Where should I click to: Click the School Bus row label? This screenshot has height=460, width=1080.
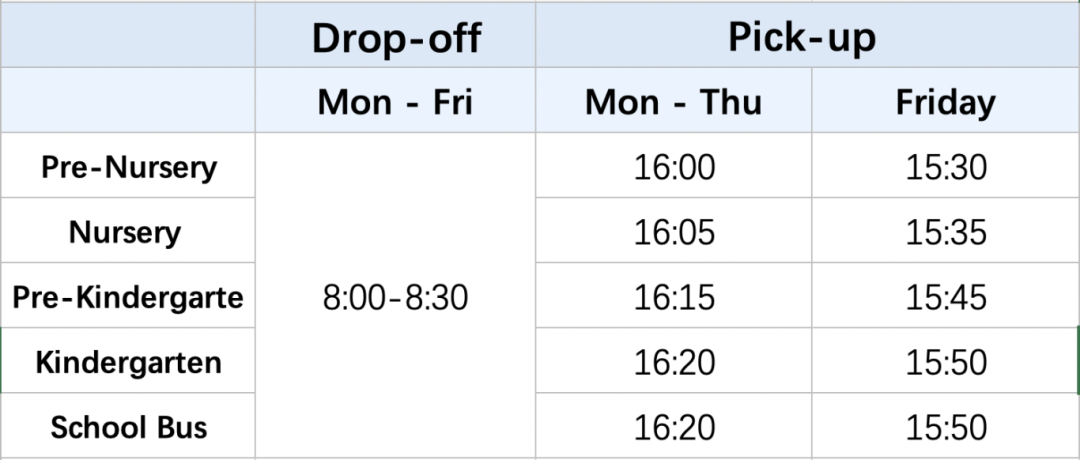point(129,427)
